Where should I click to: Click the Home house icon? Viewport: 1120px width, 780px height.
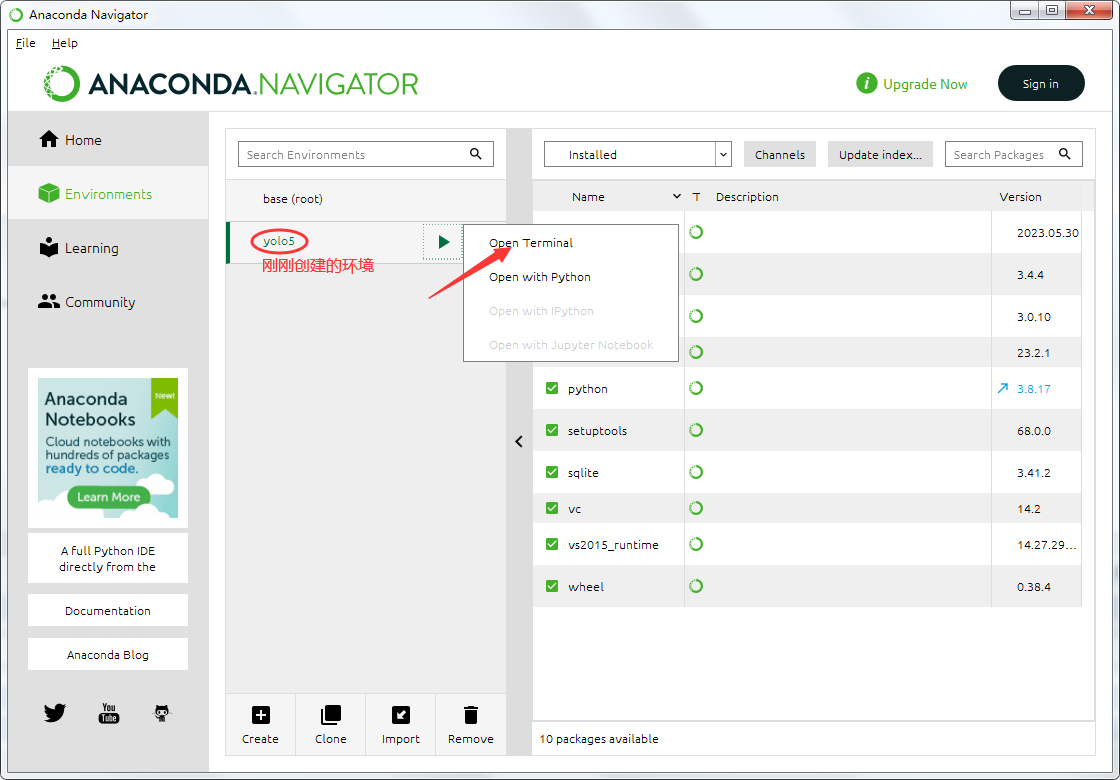(49, 139)
